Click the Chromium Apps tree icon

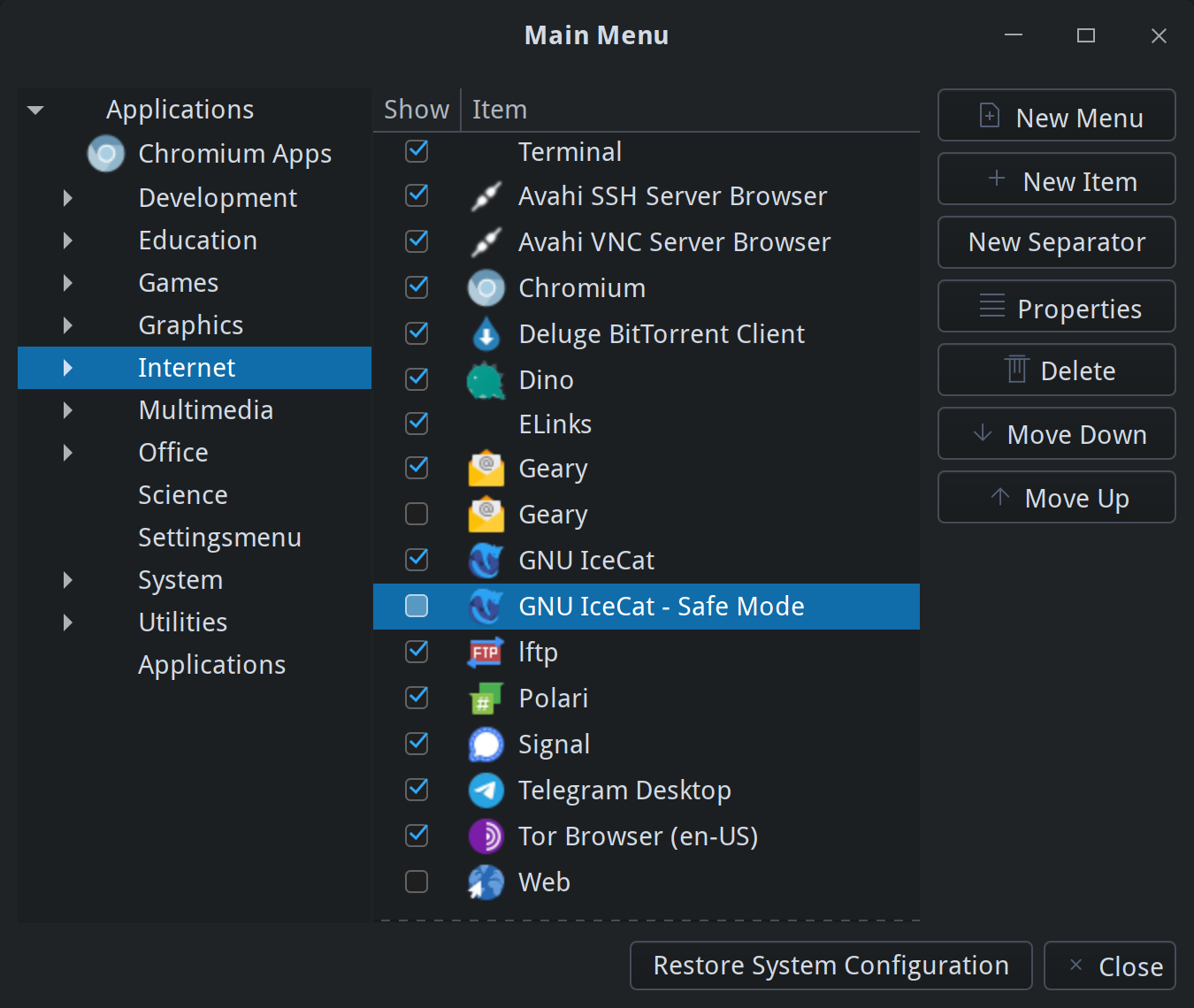coord(106,154)
